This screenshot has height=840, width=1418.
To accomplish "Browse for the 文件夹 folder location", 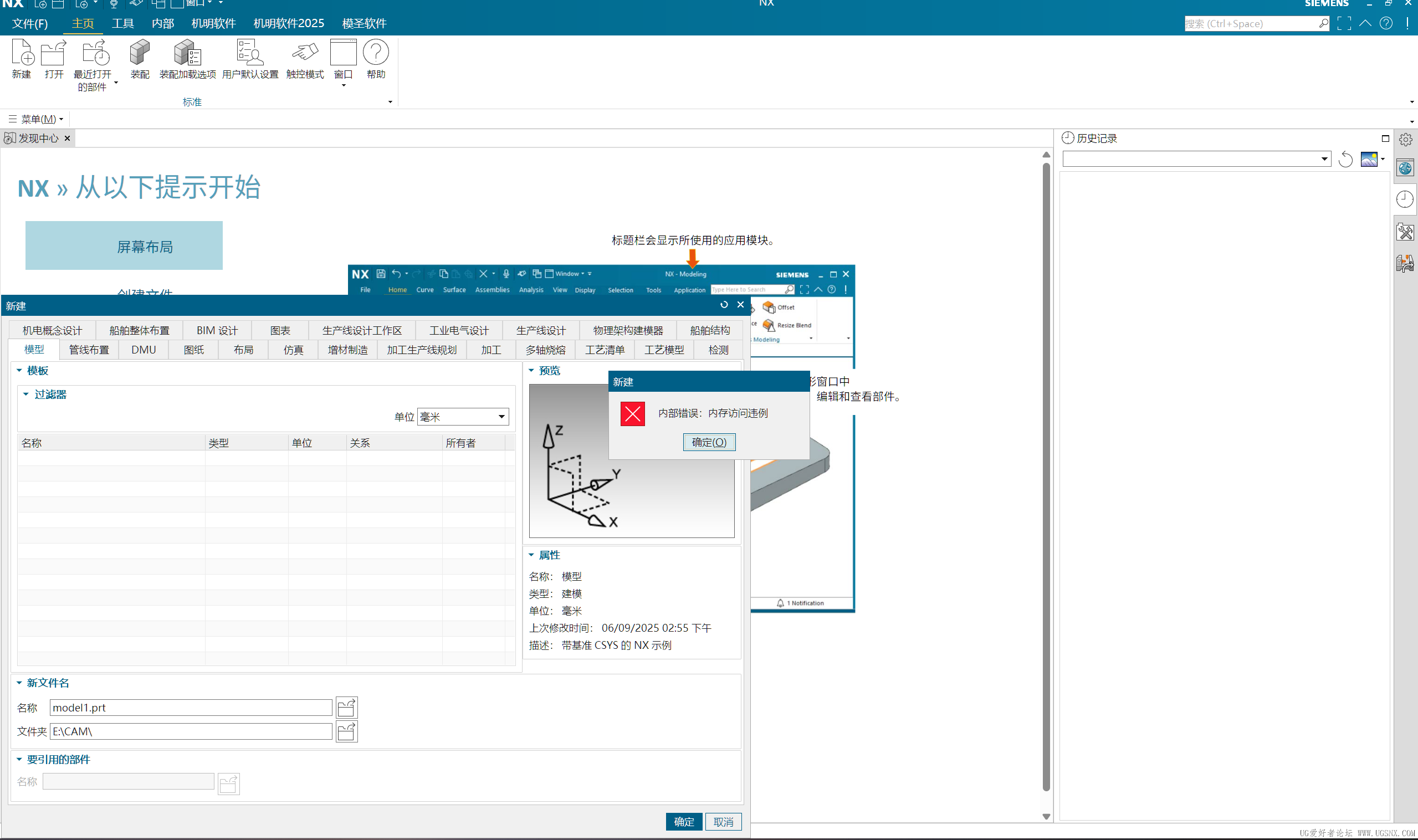I will (346, 731).
